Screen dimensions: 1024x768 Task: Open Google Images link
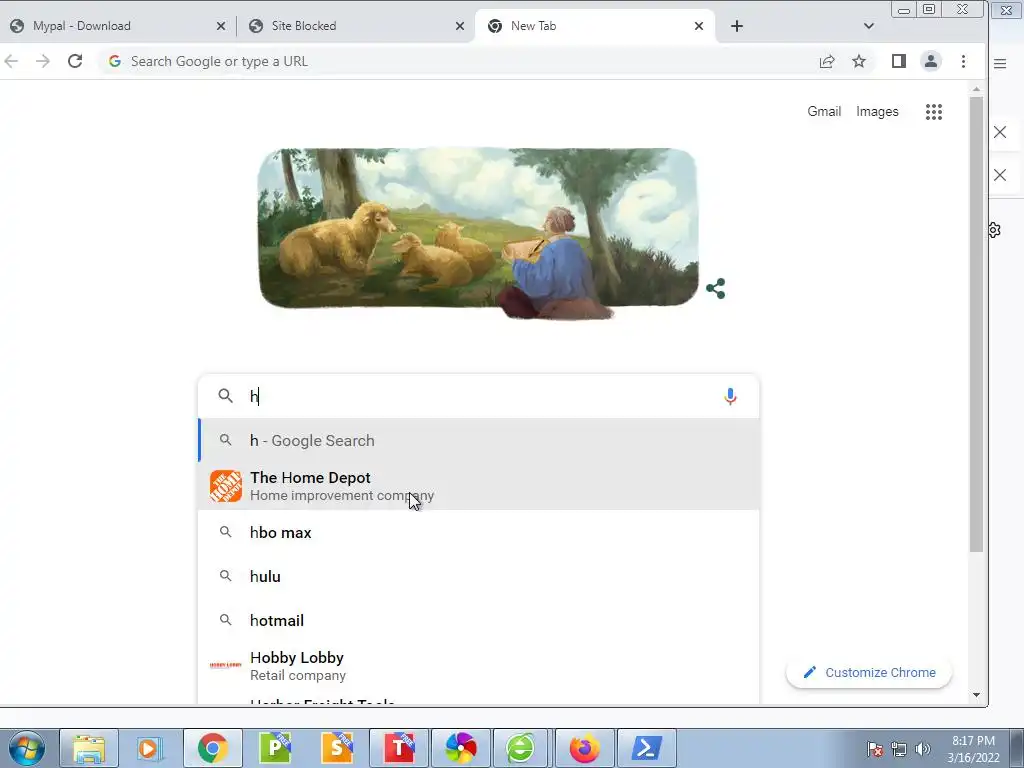[877, 112]
